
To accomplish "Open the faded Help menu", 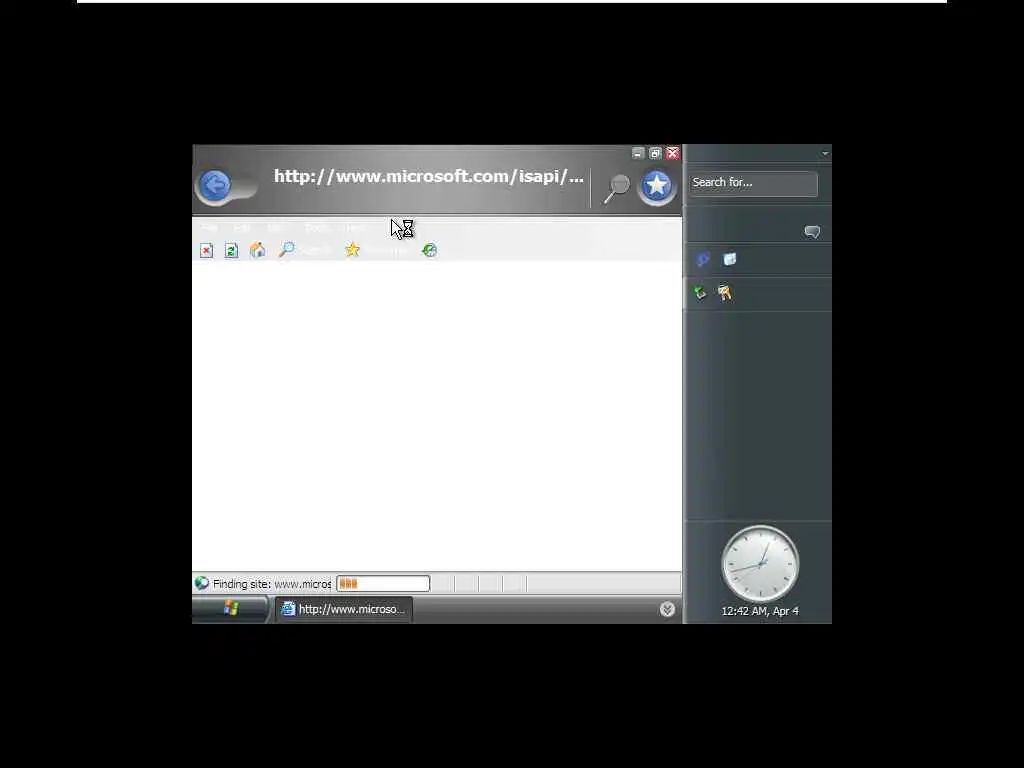I will (x=356, y=227).
